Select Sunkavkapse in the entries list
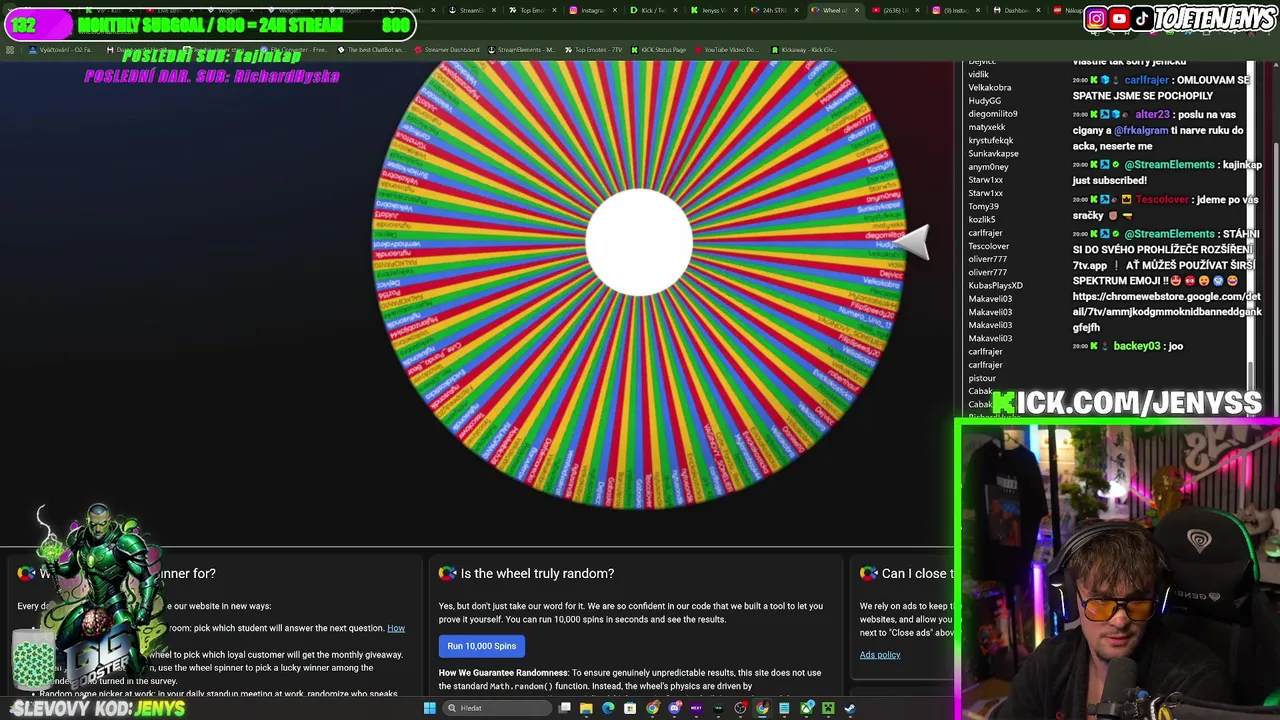The width and height of the screenshot is (1280, 720). click(x=993, y=154)
